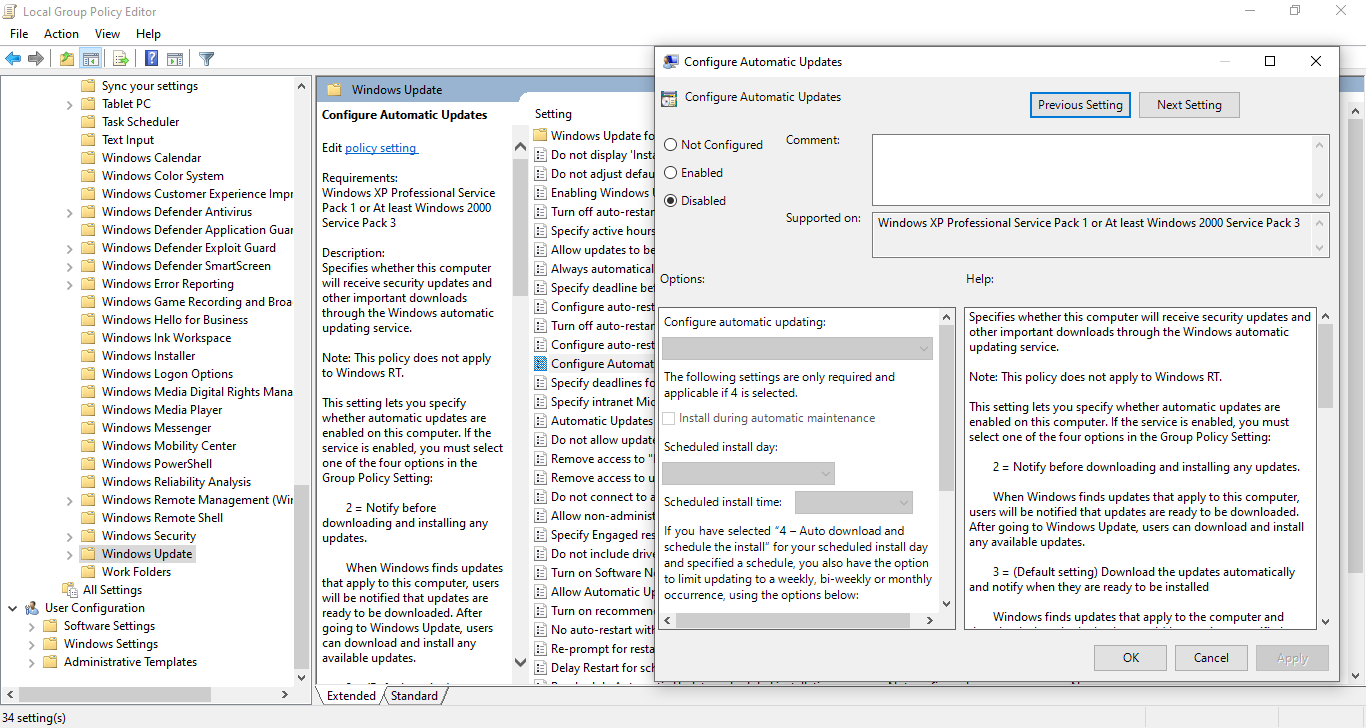
Task: Expand the Tablet PC tree node
Action: [69, 104]
